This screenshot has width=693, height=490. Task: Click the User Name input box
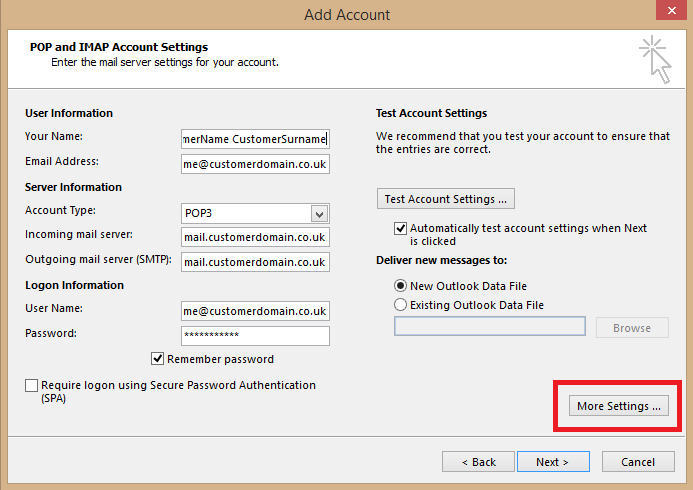pyautogui.click(x=255, y=311)
